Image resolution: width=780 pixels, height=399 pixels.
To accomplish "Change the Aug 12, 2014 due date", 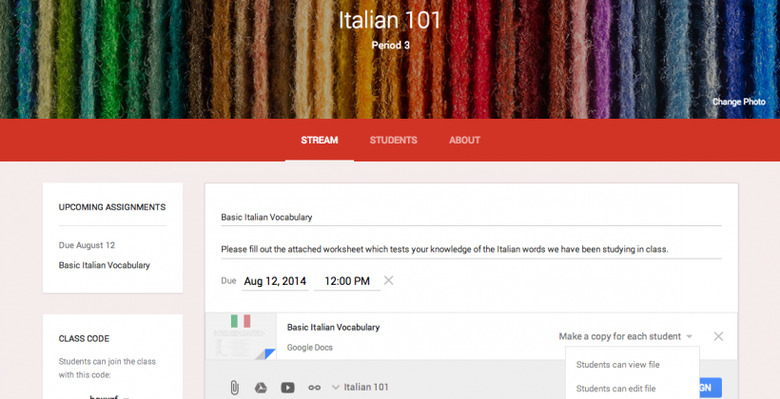I will click(x=275, y=281).
